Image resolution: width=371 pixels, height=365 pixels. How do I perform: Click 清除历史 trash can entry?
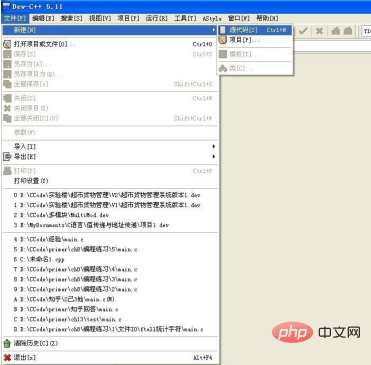click(x=110, y=343)
